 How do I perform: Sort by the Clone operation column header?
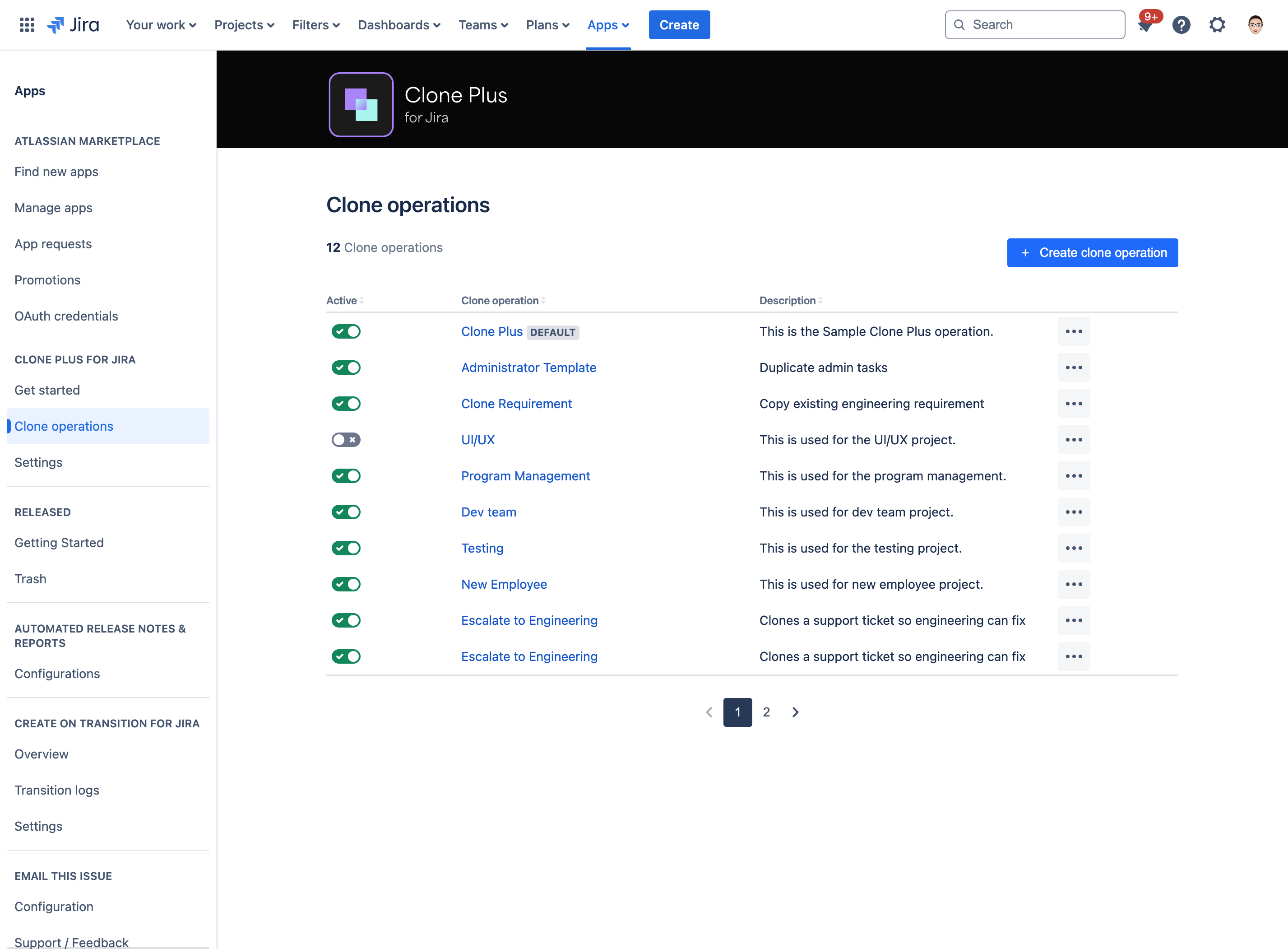[x=504, y=300]
